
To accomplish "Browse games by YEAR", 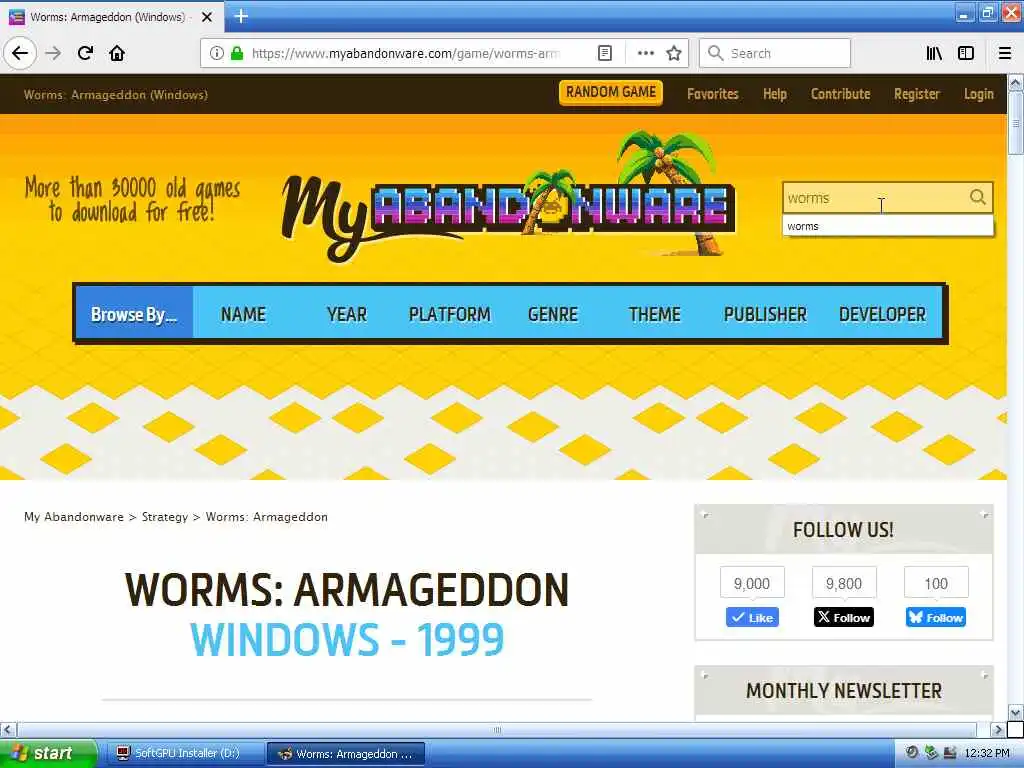I will [x=347, y=314].
